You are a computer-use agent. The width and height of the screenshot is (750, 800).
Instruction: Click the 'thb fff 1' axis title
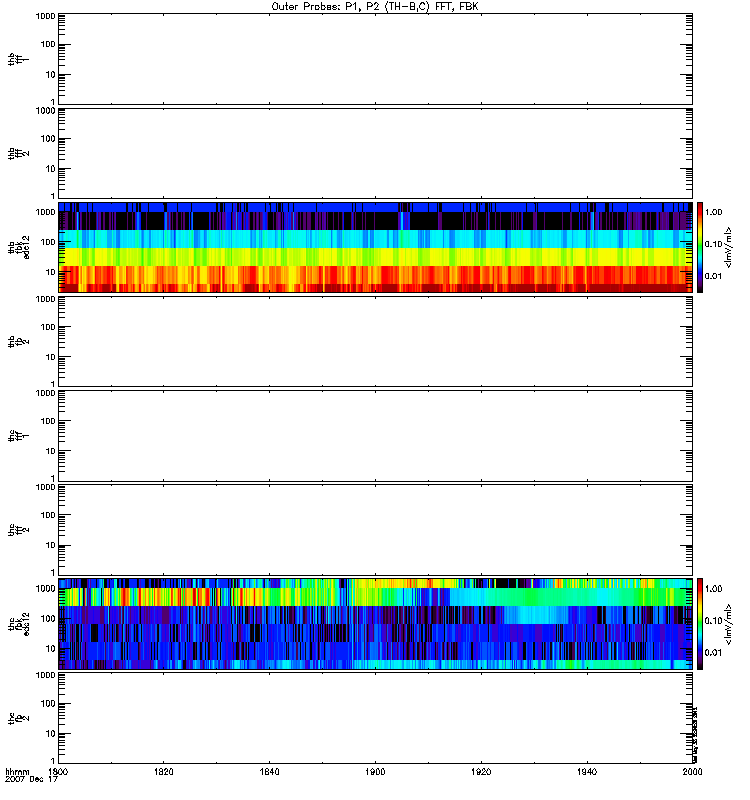coord(18,59)
